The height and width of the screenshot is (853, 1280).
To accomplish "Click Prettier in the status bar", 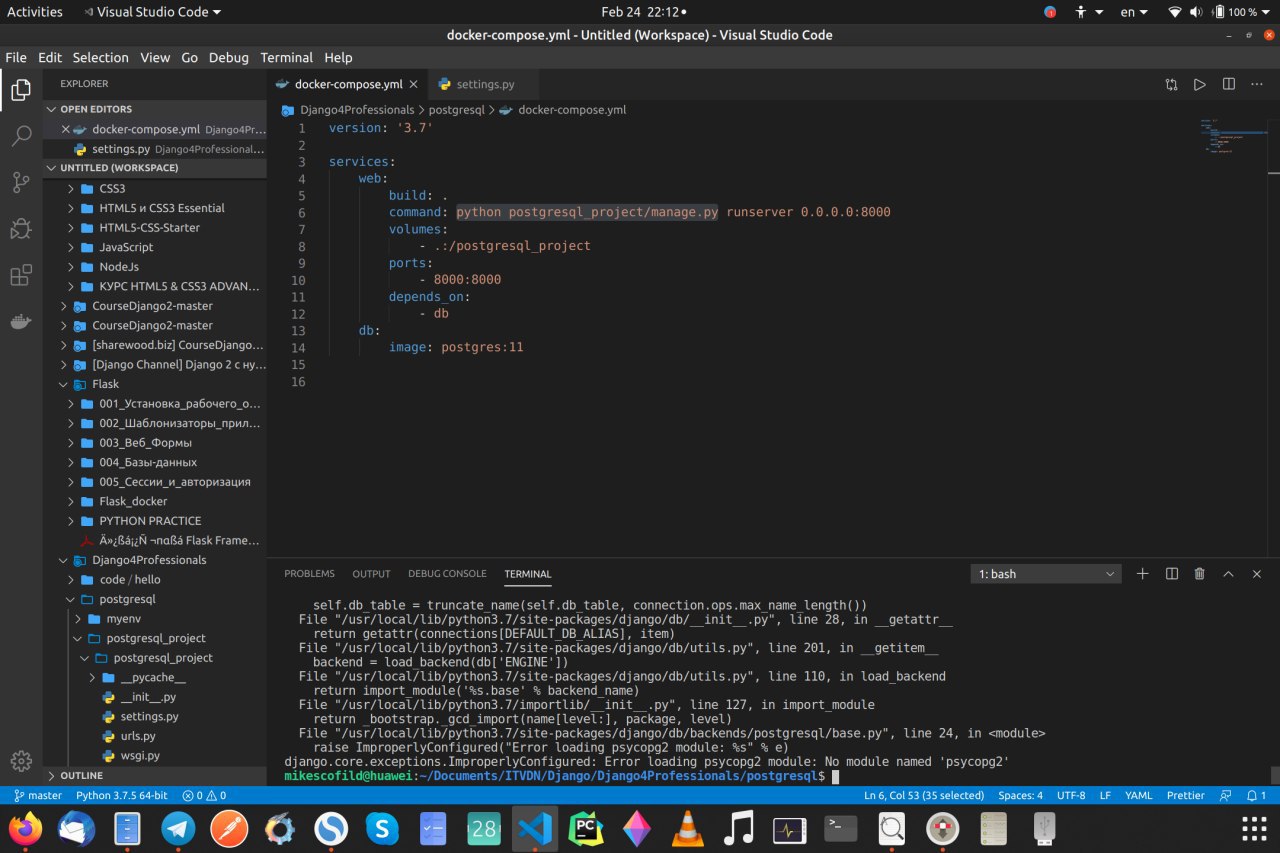I will tap(1186, 796).
